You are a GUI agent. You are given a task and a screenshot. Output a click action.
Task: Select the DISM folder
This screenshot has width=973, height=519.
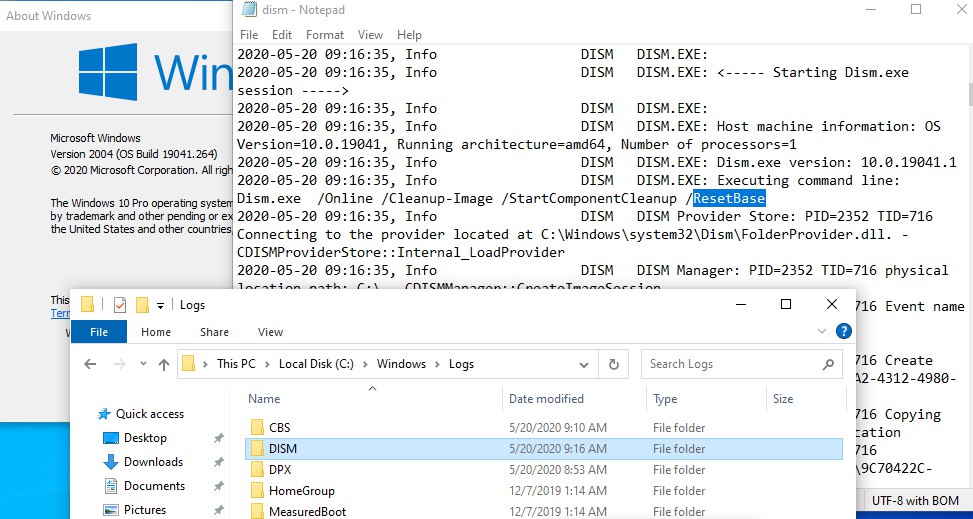pyautogui.click(x=544, y=449)
